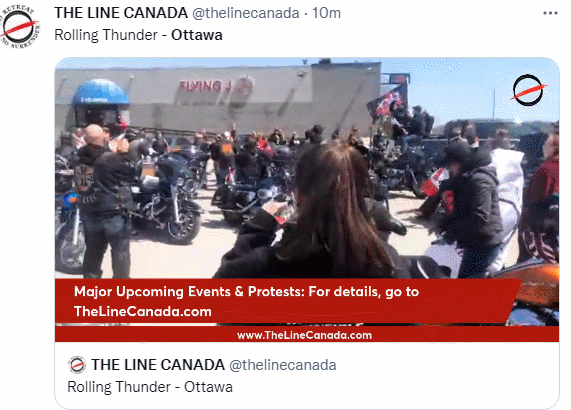Open quoted tweet's THE LINE CANADA name
The height and width of the screenshot is (410, 571).
tap(158, 365)
